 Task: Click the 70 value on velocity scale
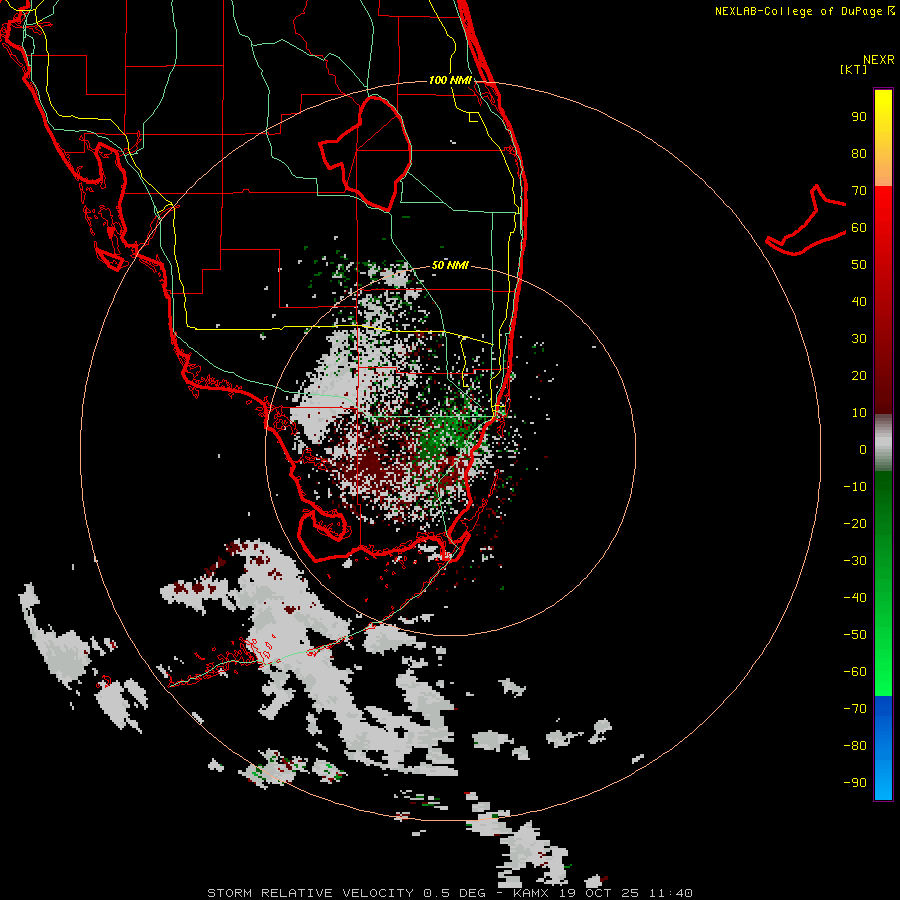(859, 191)
